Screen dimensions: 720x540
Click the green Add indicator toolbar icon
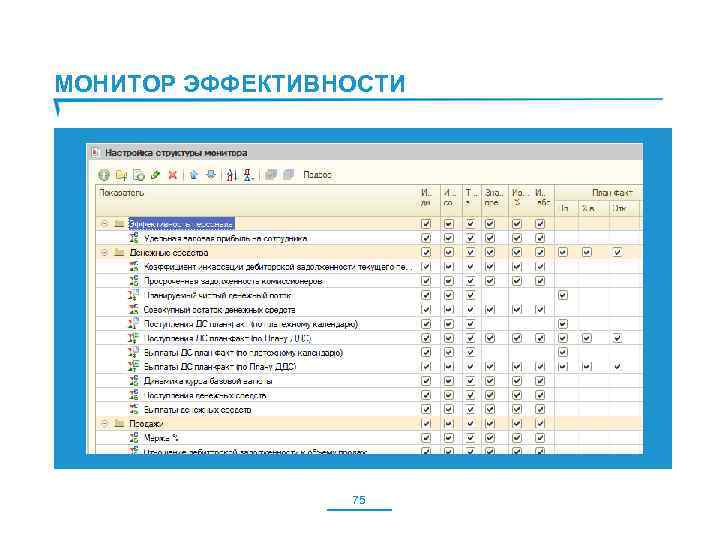(104, 175)
